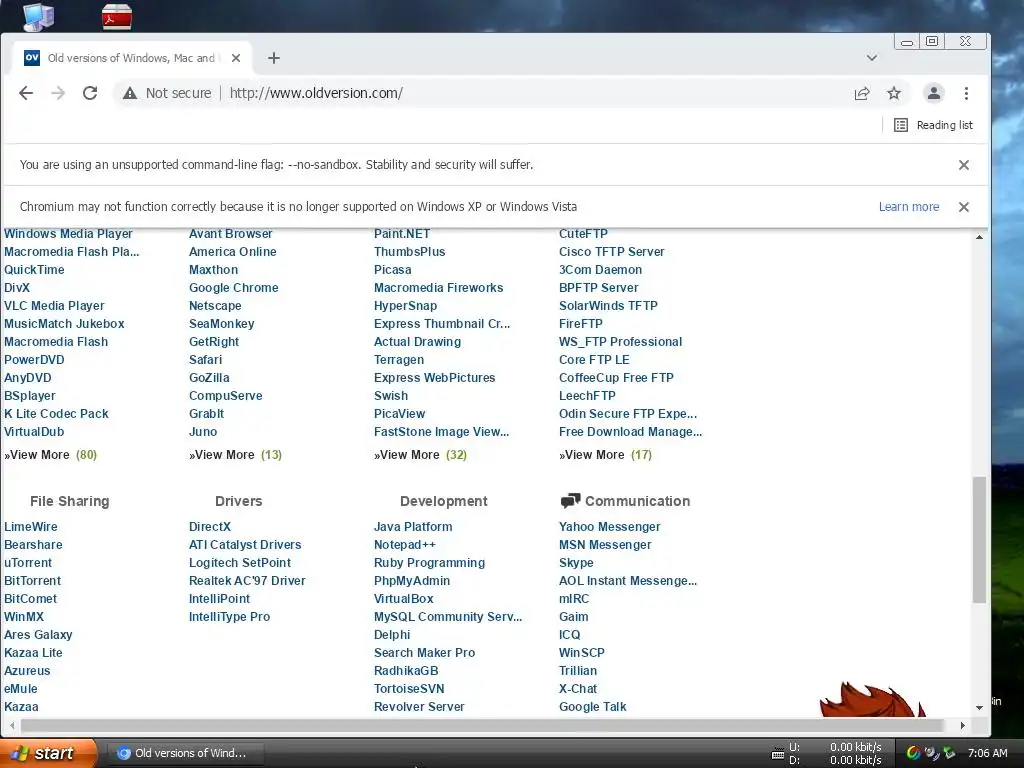Click the TortoiseSVN link

(409, 689)
